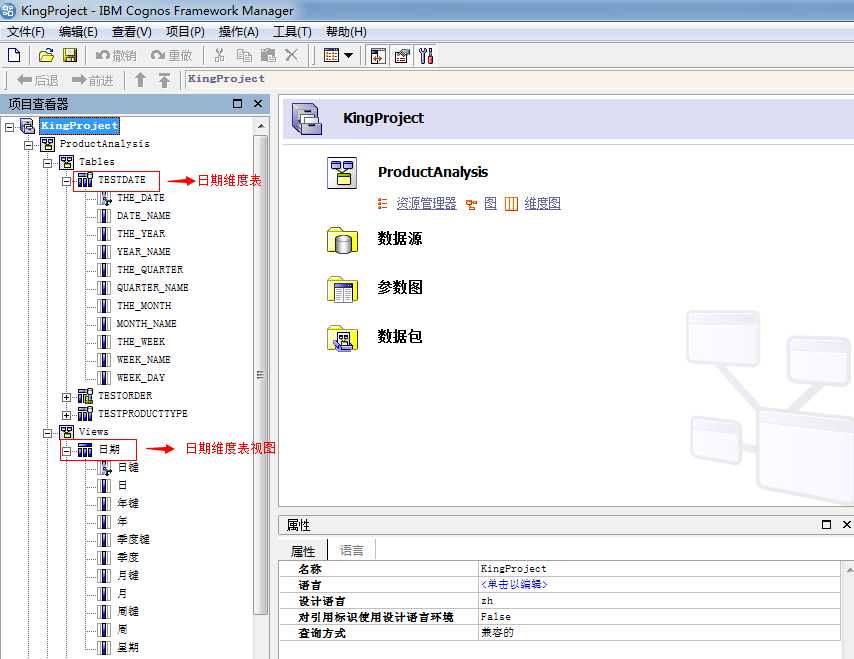Screen dimensions: 854x659
Task: Collapse the KingProject root tree node
Action: [x=10, y=127]
